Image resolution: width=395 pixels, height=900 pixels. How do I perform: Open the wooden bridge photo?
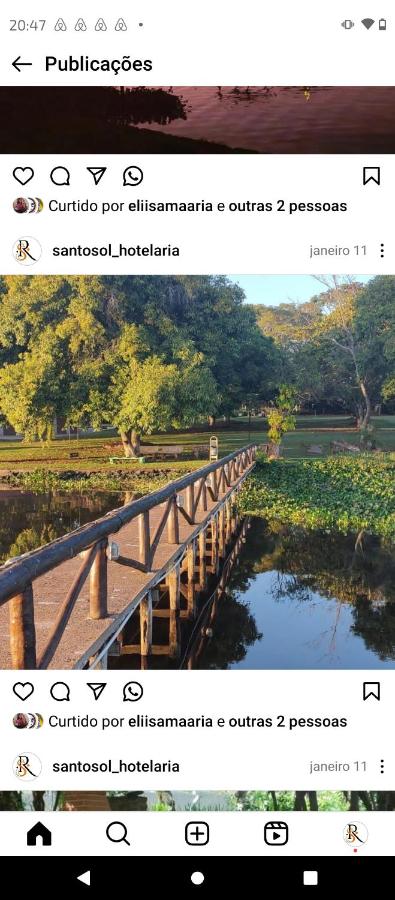pos(198,472)
